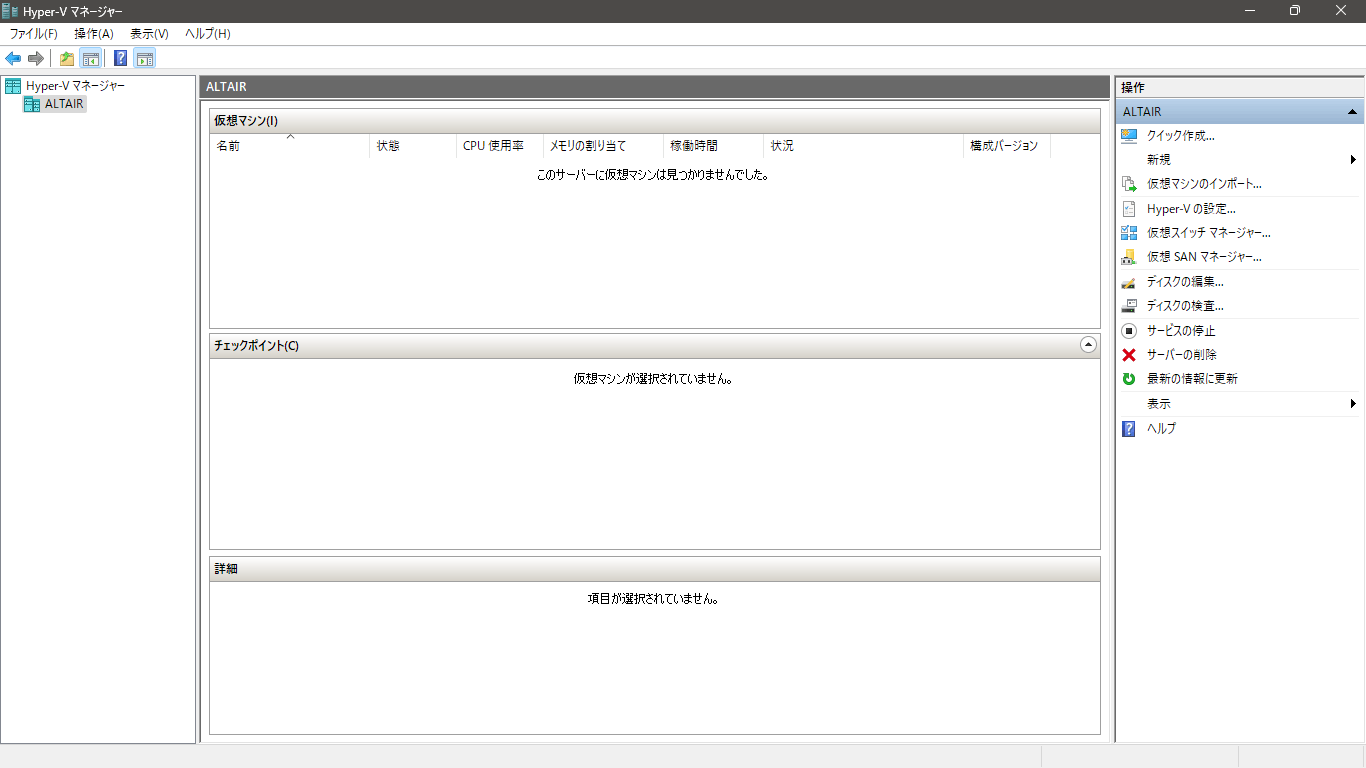
Task: Sort by the CPU 使用率 column header
Action: 500,146
